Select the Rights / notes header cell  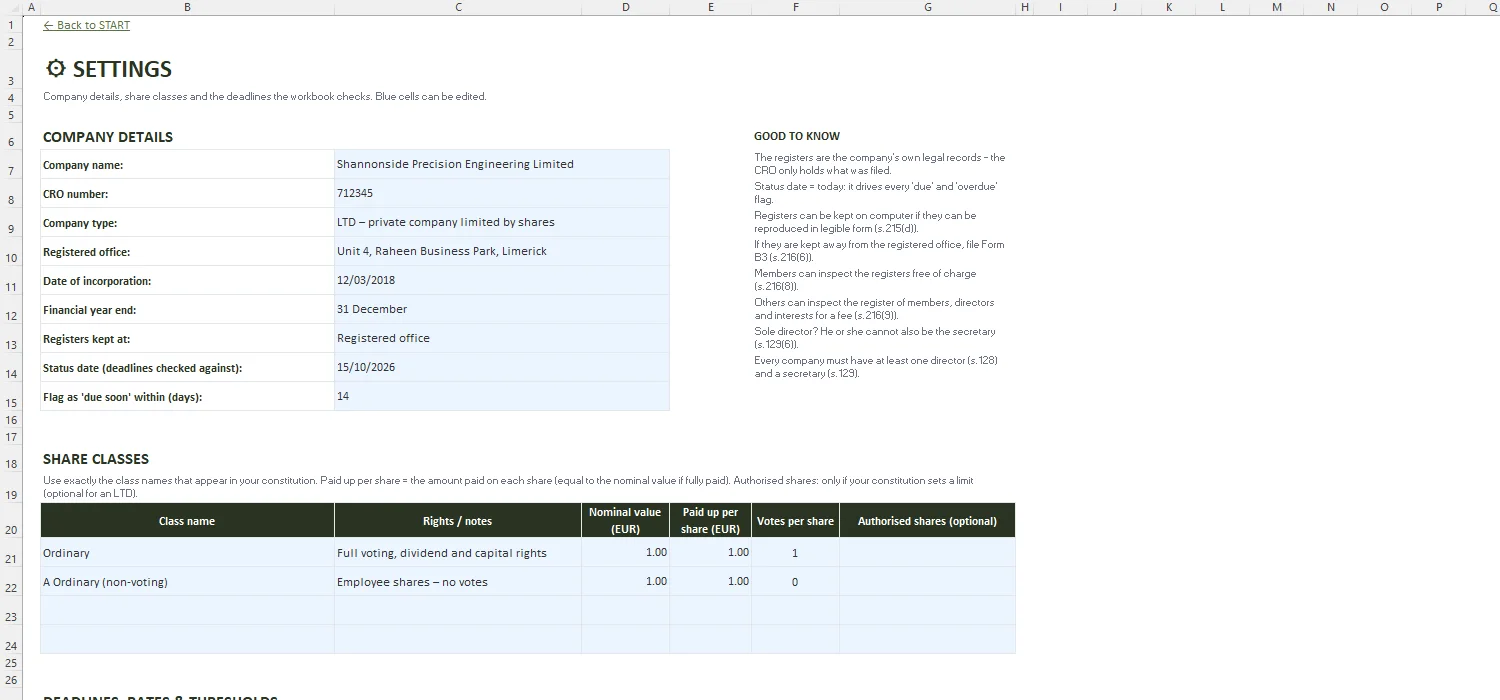tap(458, 521)
